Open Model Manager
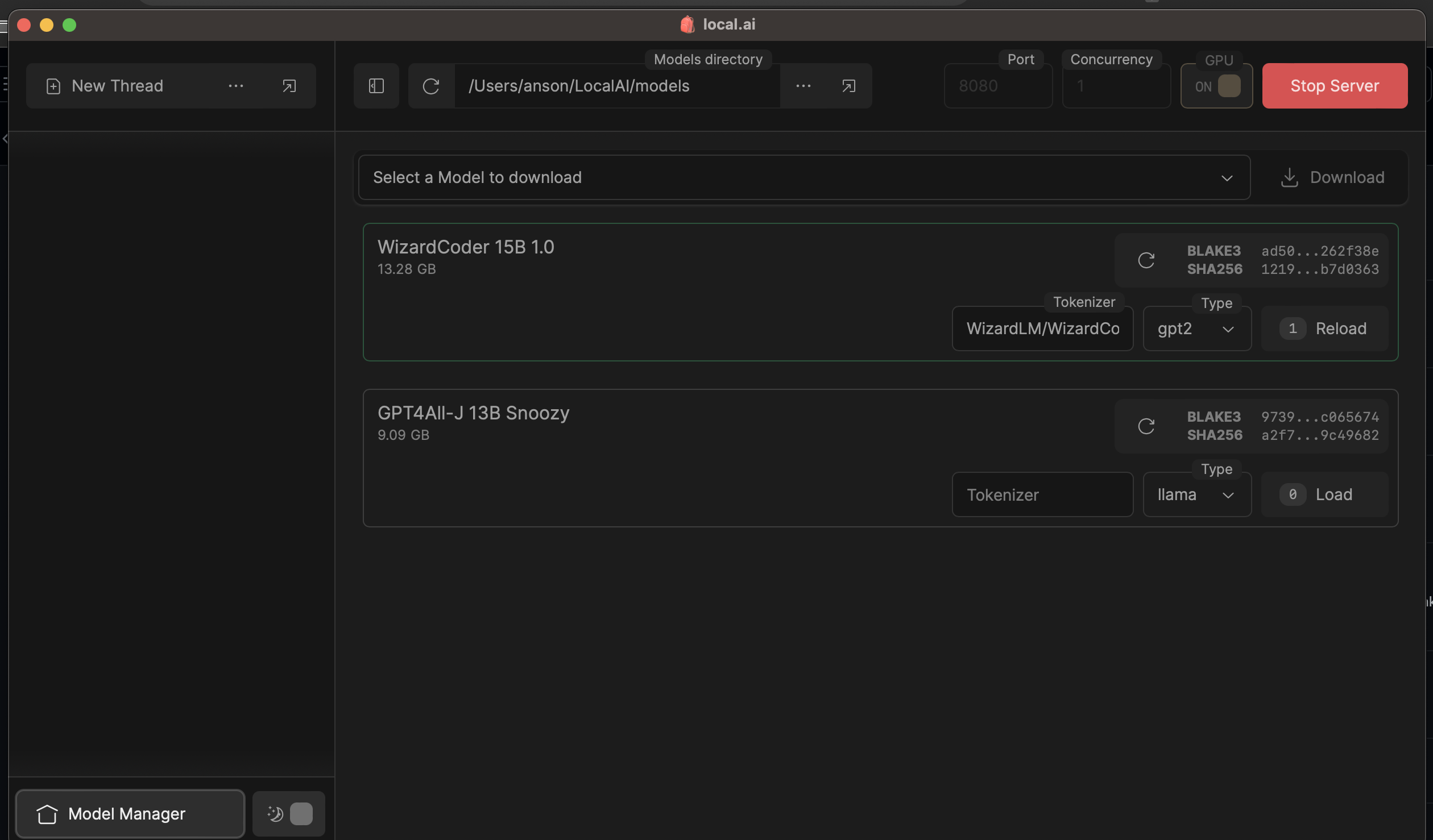 [130, 814]
